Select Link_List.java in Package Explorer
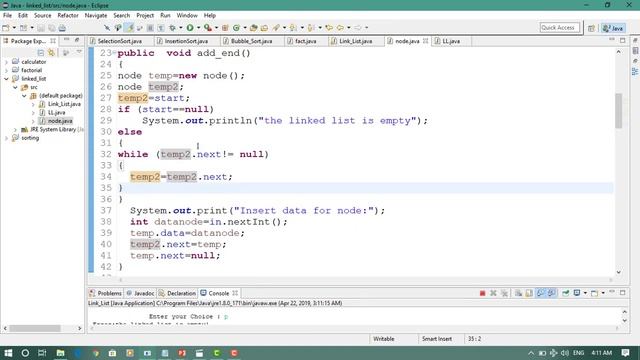Viewport: 640px width, 360px height. [x=64, y=104]
